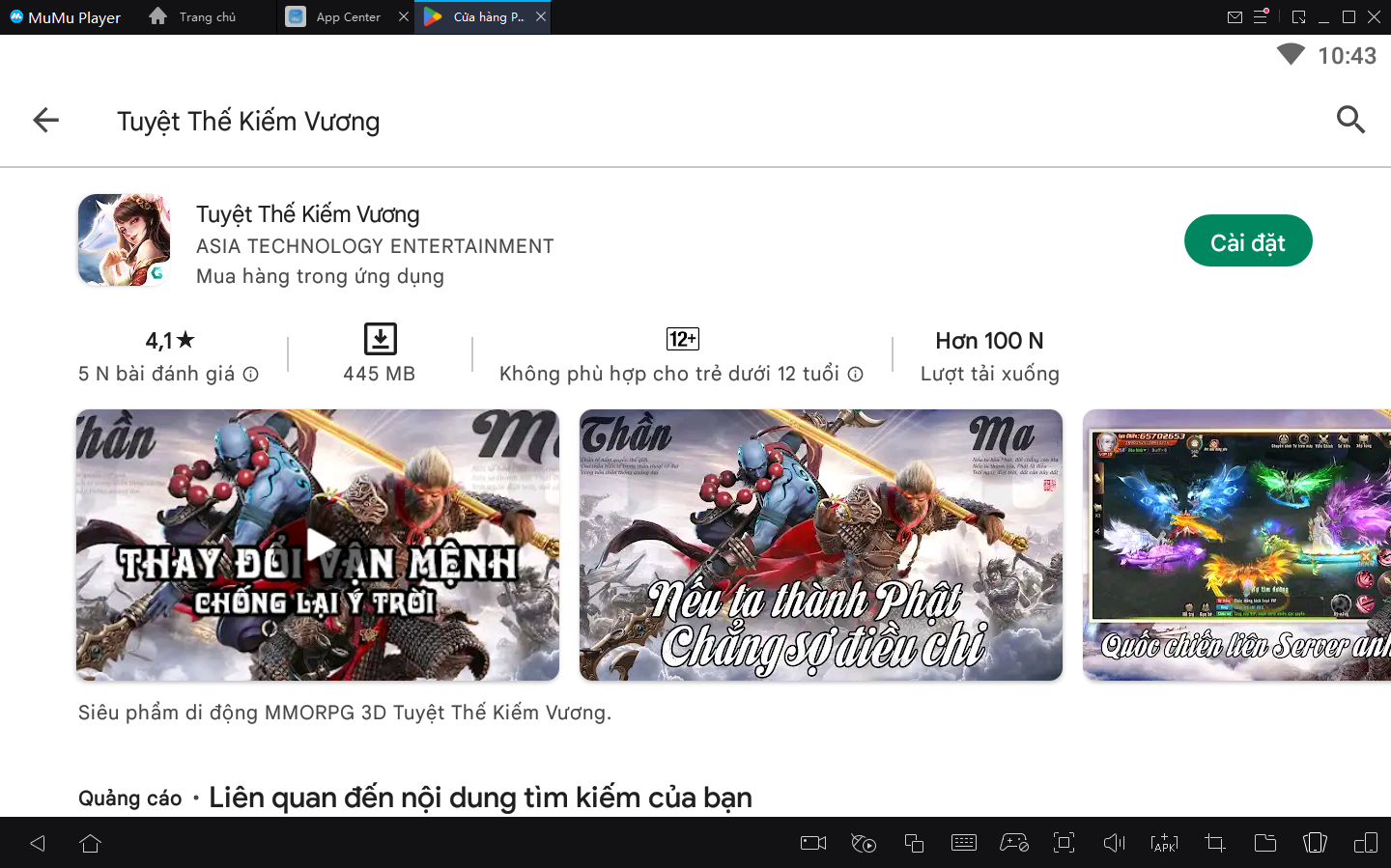Screen dimensions: 1391x868
Task: Install an APK file from the toolbar
Action: tap(1164, 843)
